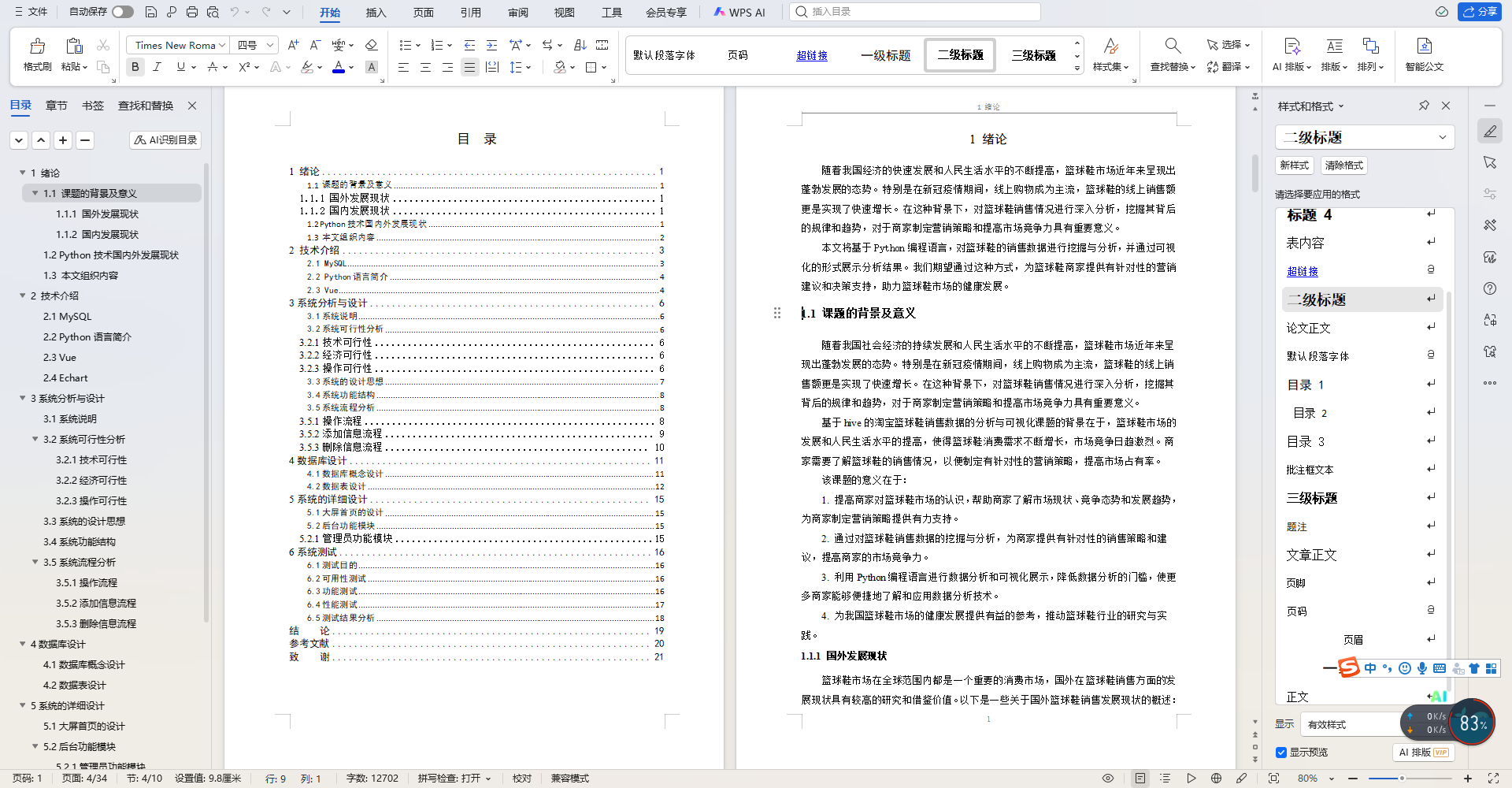1512x788 pixels.
Task: Click the print preview icon
Action: point(213,12)
